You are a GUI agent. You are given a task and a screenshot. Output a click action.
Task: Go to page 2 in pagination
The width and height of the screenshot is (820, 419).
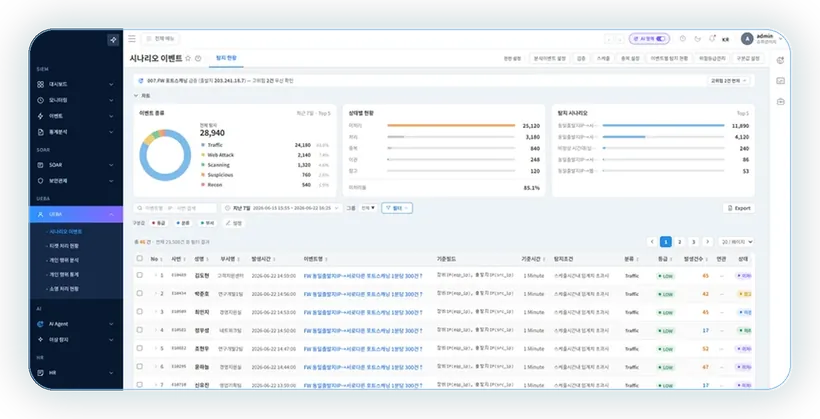[x=679, y=242]
